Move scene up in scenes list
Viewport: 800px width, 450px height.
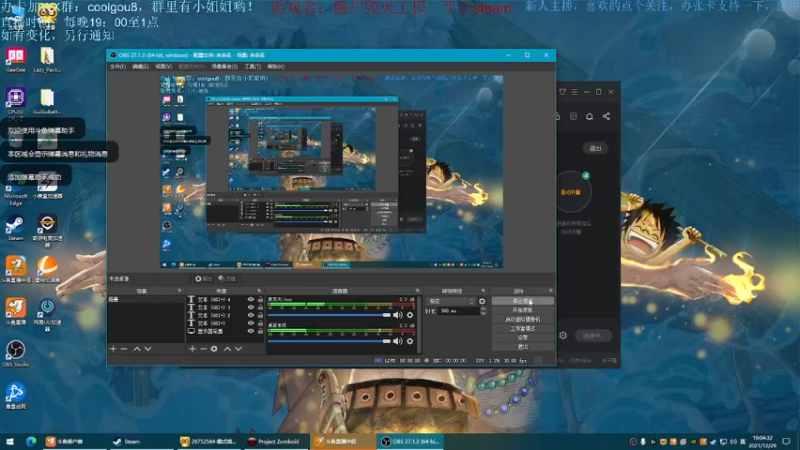tap(137, 349)
